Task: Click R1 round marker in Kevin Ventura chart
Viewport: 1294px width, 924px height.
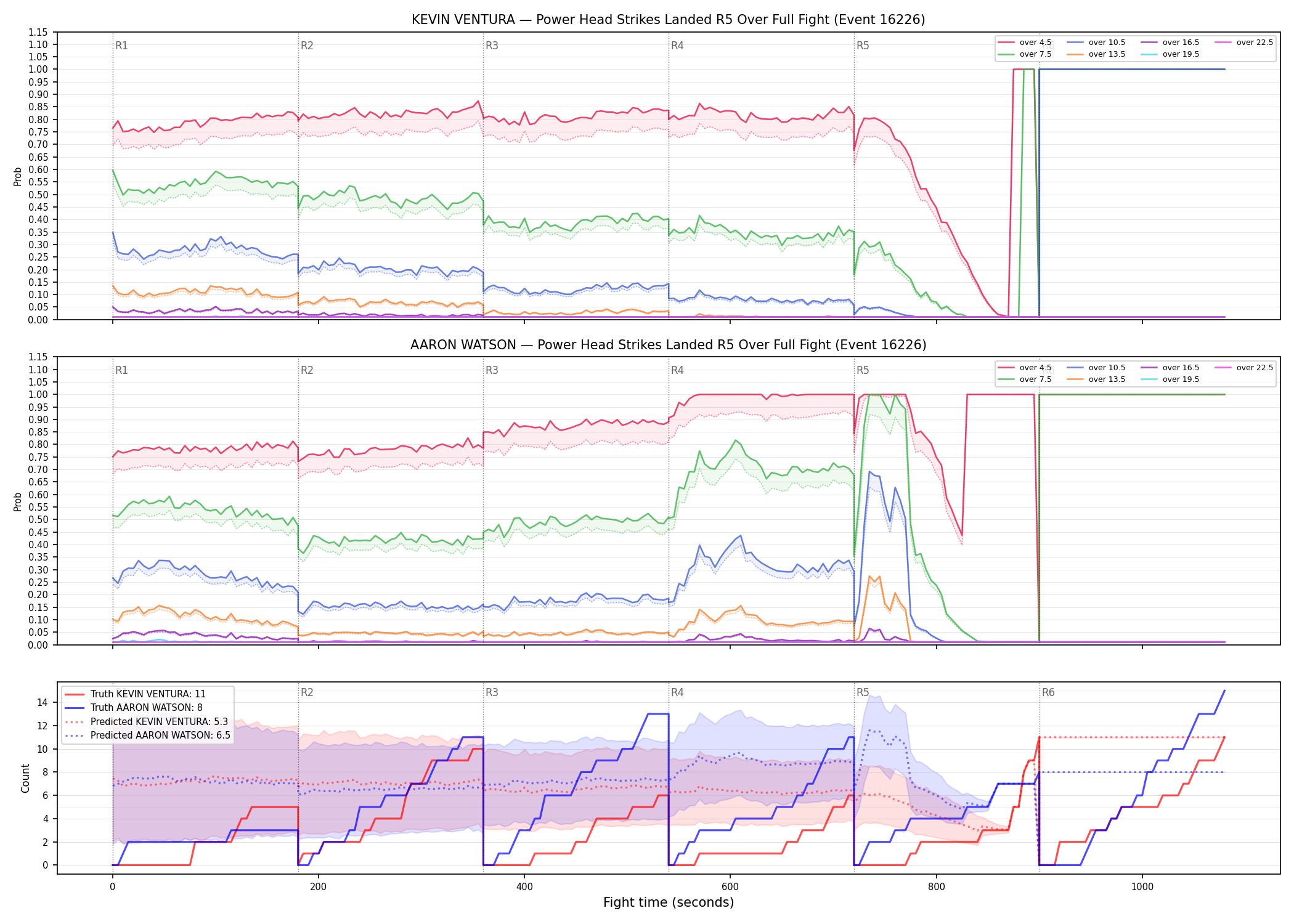Action: (121, 46)
